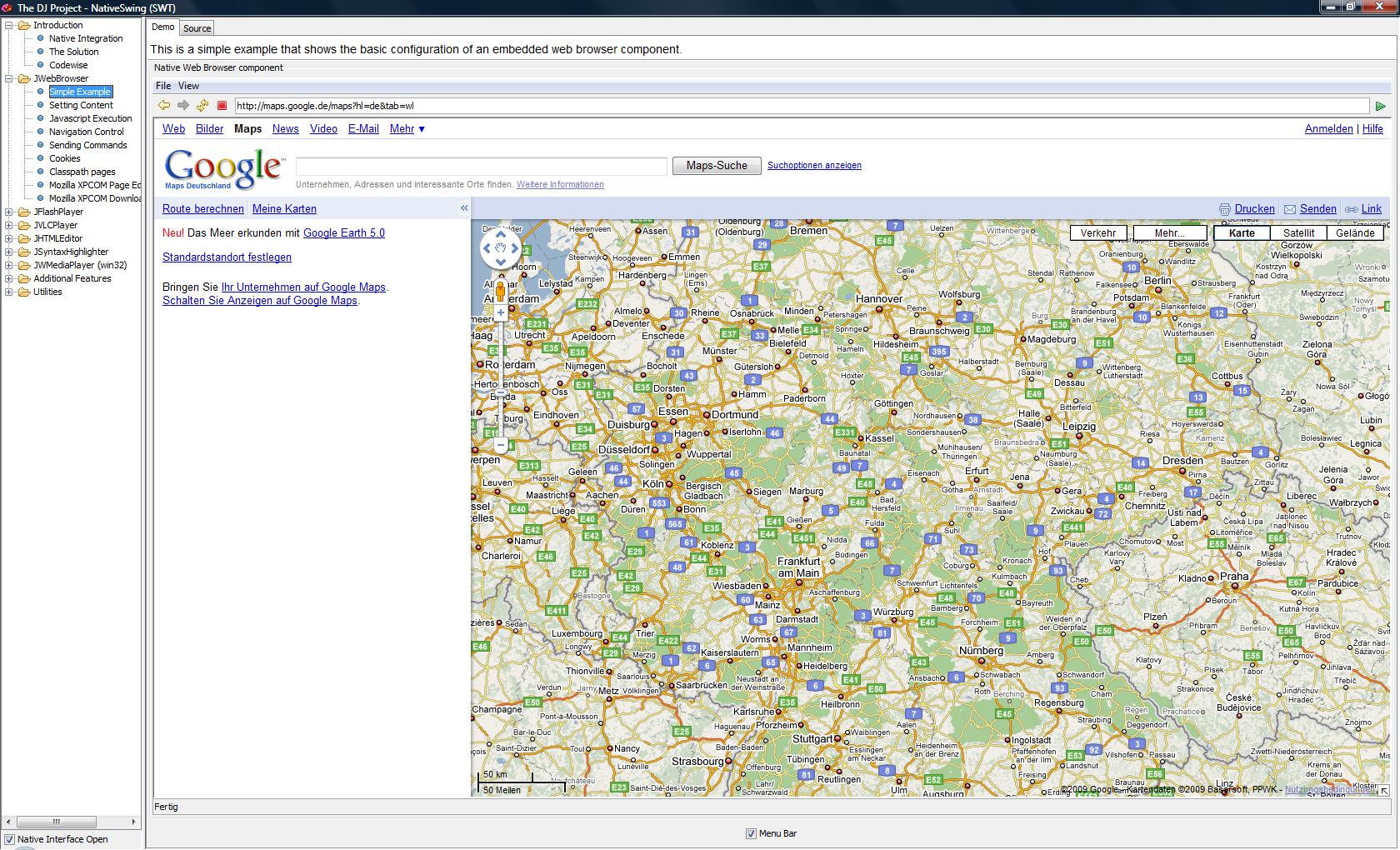1400x850 pixels.
Task: Uncheck the Native Interface Open checkbox
Action: point(10,839)
